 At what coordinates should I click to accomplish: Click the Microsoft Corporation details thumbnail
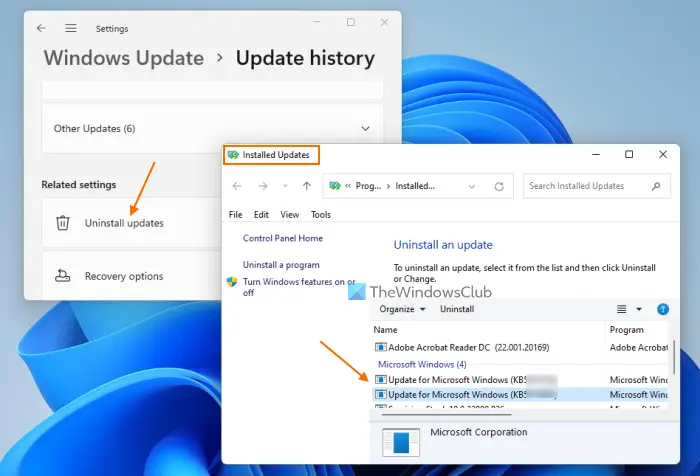401,442
